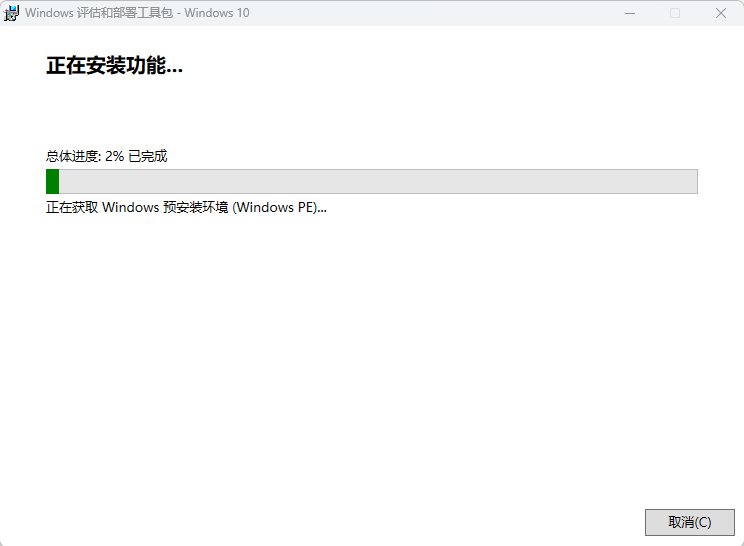Click the word Windows in status line
This screenshot has height=546, width=744.
point(130,208)
